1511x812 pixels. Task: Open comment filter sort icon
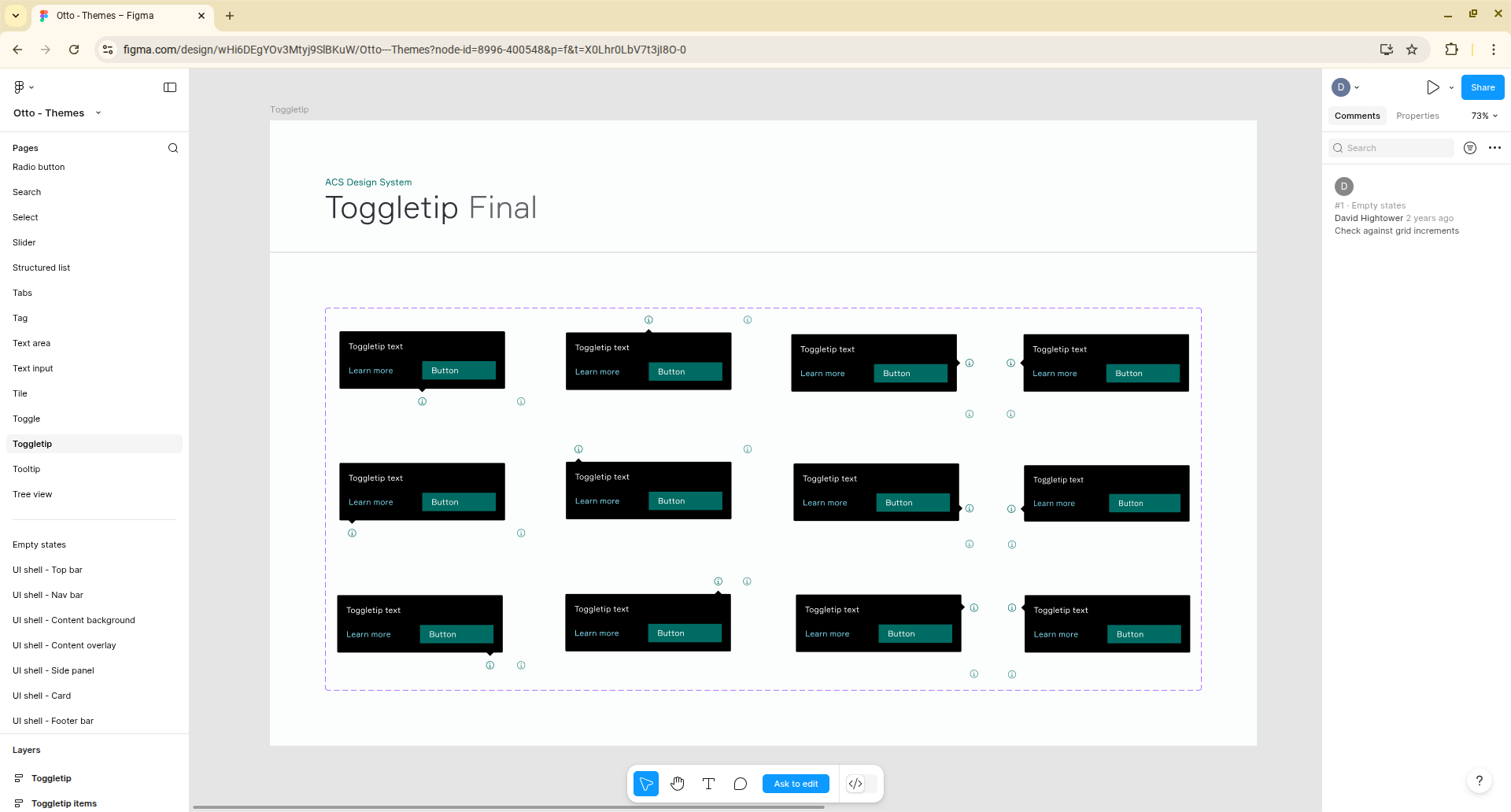[x=1469, y=148]
